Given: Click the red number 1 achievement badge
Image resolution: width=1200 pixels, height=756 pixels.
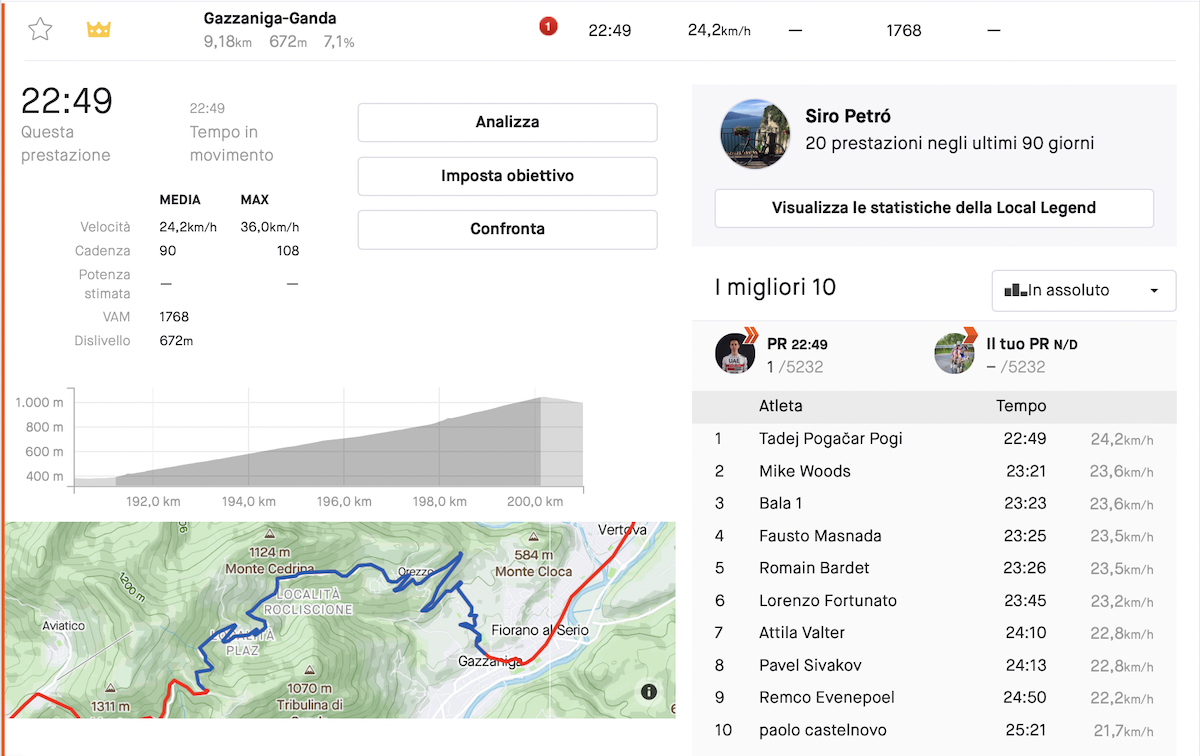Looking at the screenshot, I should tap(548, 27).
